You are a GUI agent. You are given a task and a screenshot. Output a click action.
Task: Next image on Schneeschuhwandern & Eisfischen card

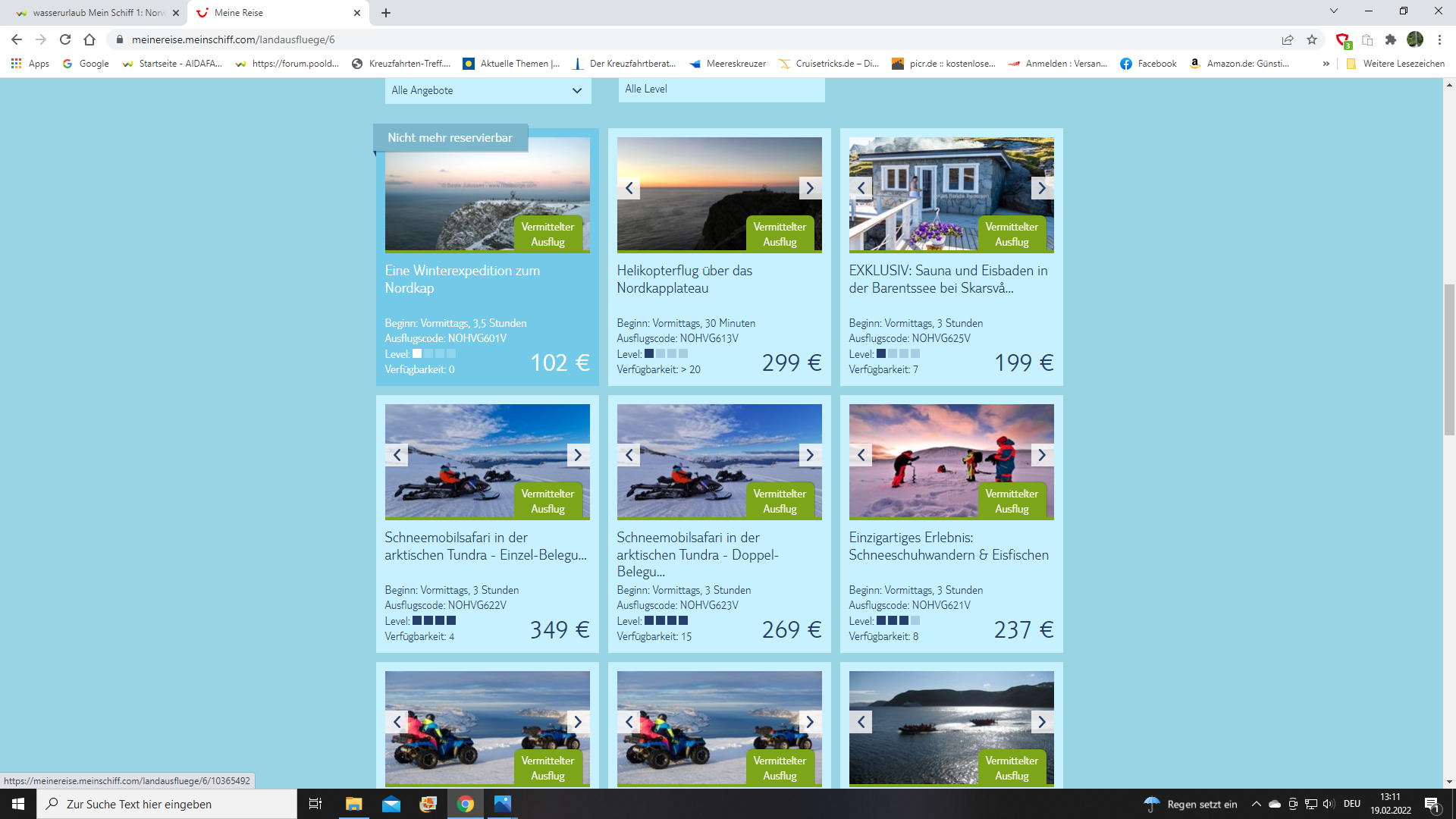coord(1042,455)
